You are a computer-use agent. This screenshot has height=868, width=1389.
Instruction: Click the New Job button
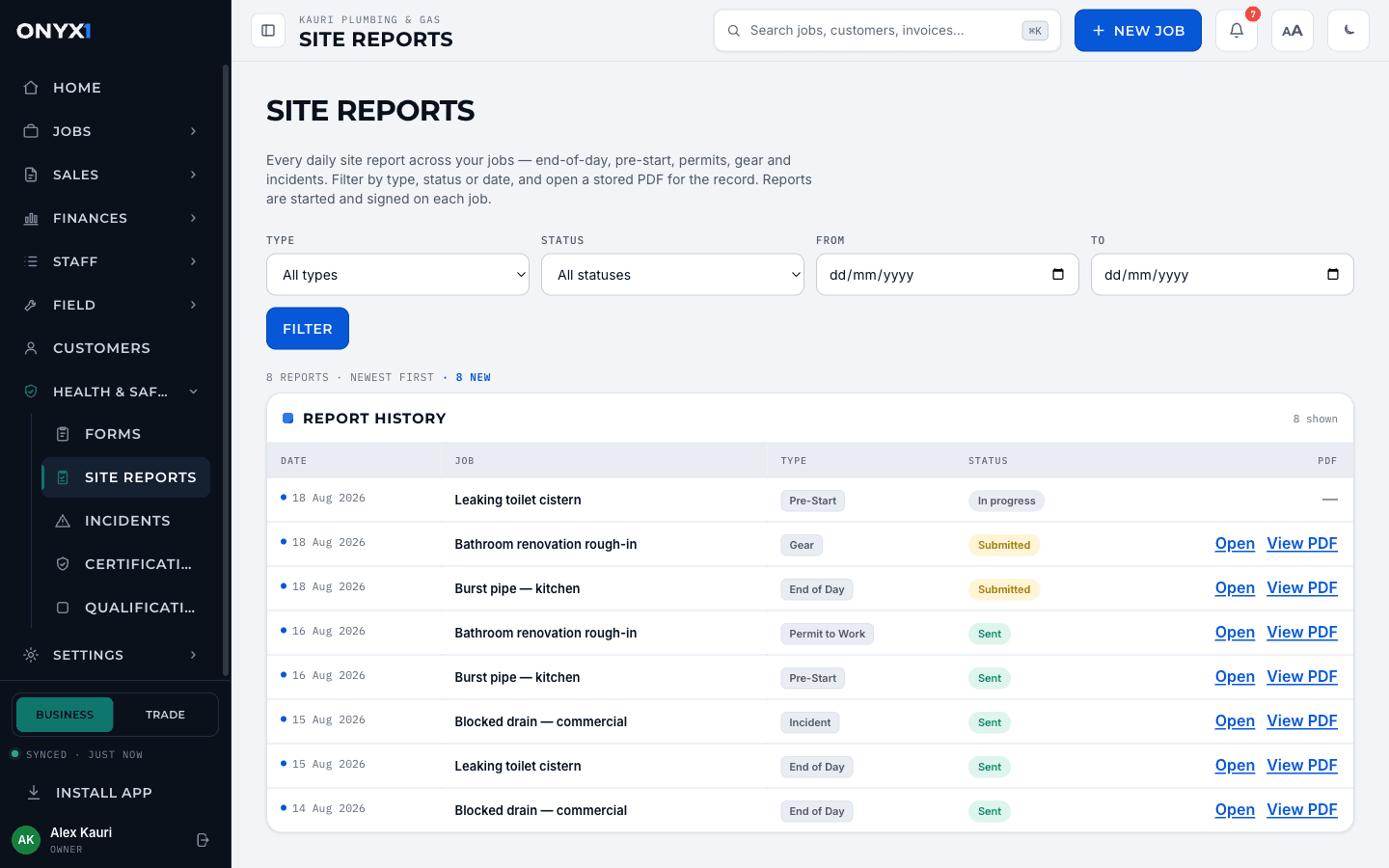pos(1138,31)
